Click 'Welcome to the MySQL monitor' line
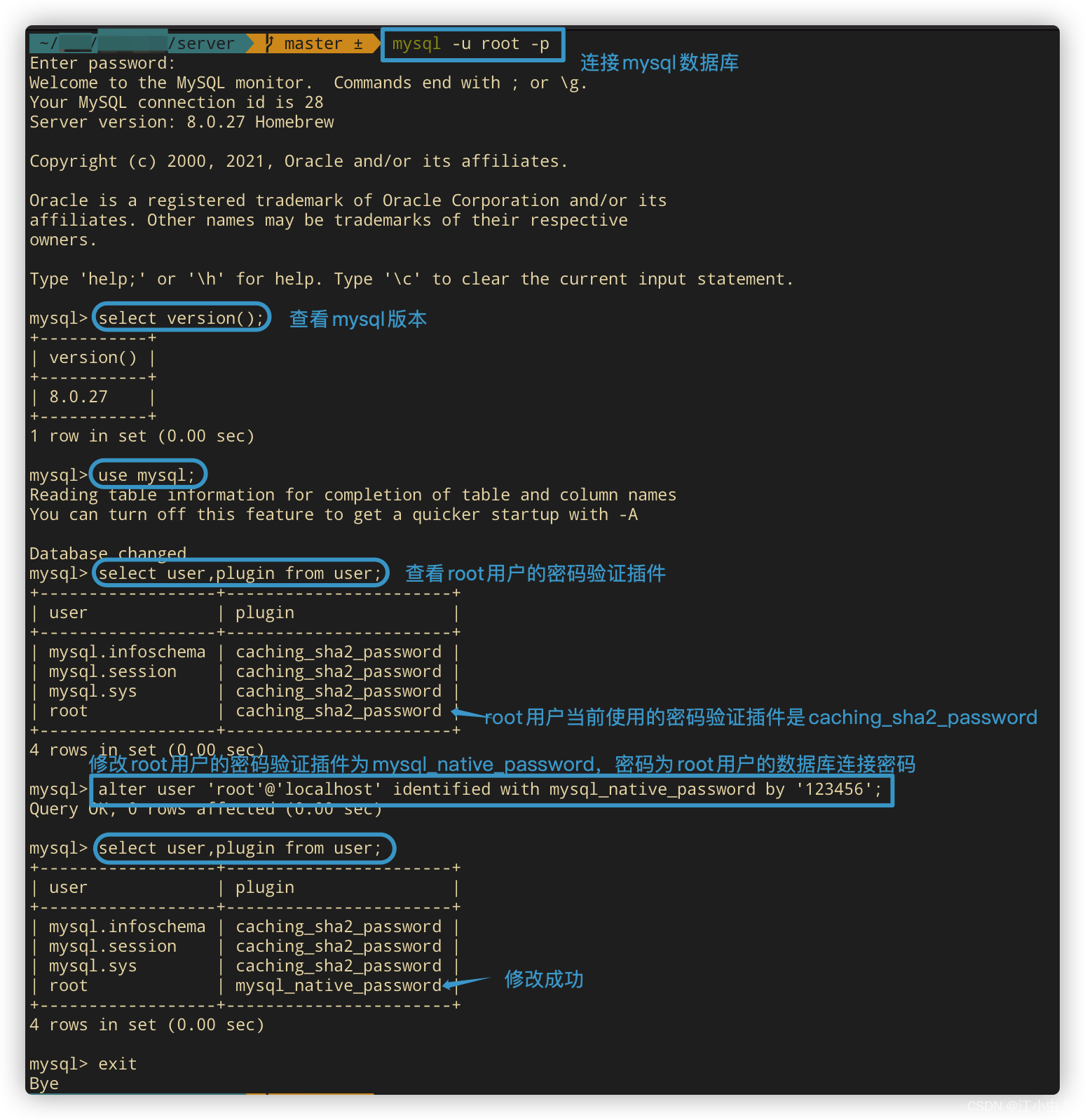This screenshot has width=1085, height=1120. click(x=308, y=83)
